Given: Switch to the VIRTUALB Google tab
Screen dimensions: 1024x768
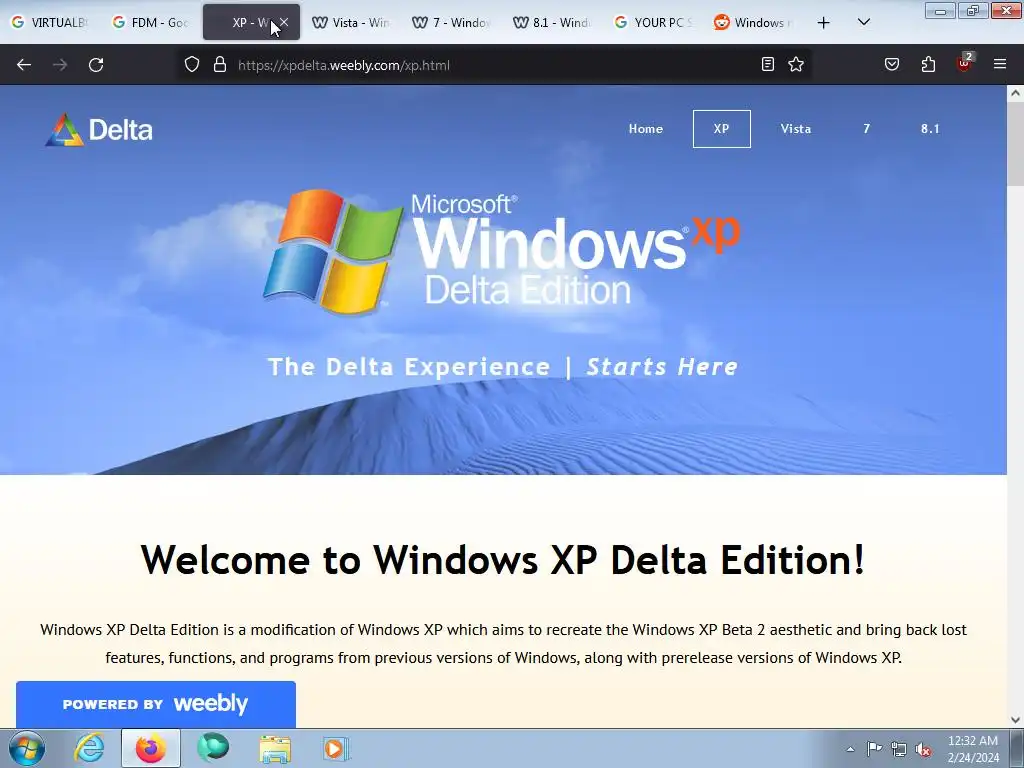Looking at the screenshot, I should tap(50, 22).
